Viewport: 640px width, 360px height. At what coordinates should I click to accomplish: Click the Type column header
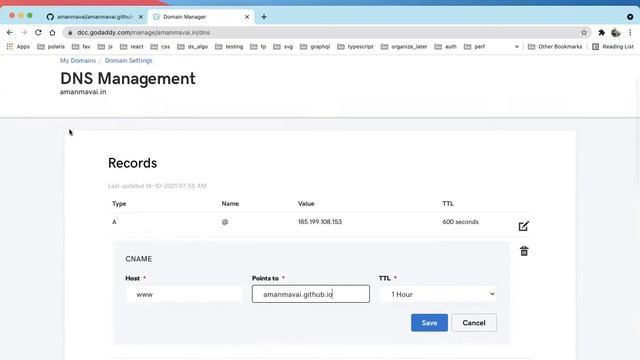click(119, 203)
